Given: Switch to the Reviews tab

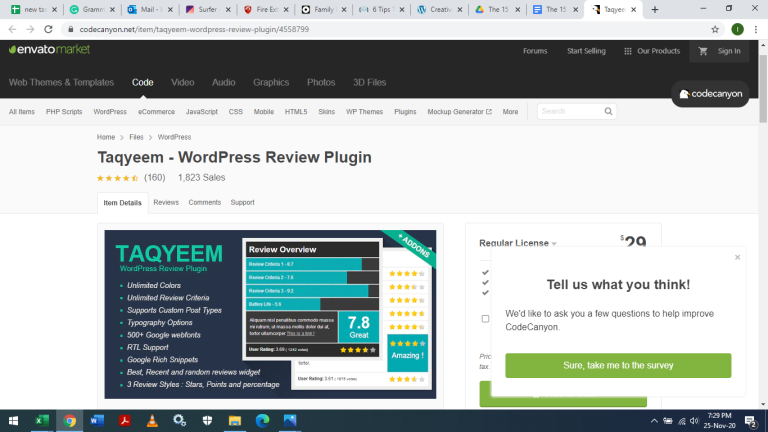Looking at the screenshot, I should pyautogui.click(x=166, y=202).
